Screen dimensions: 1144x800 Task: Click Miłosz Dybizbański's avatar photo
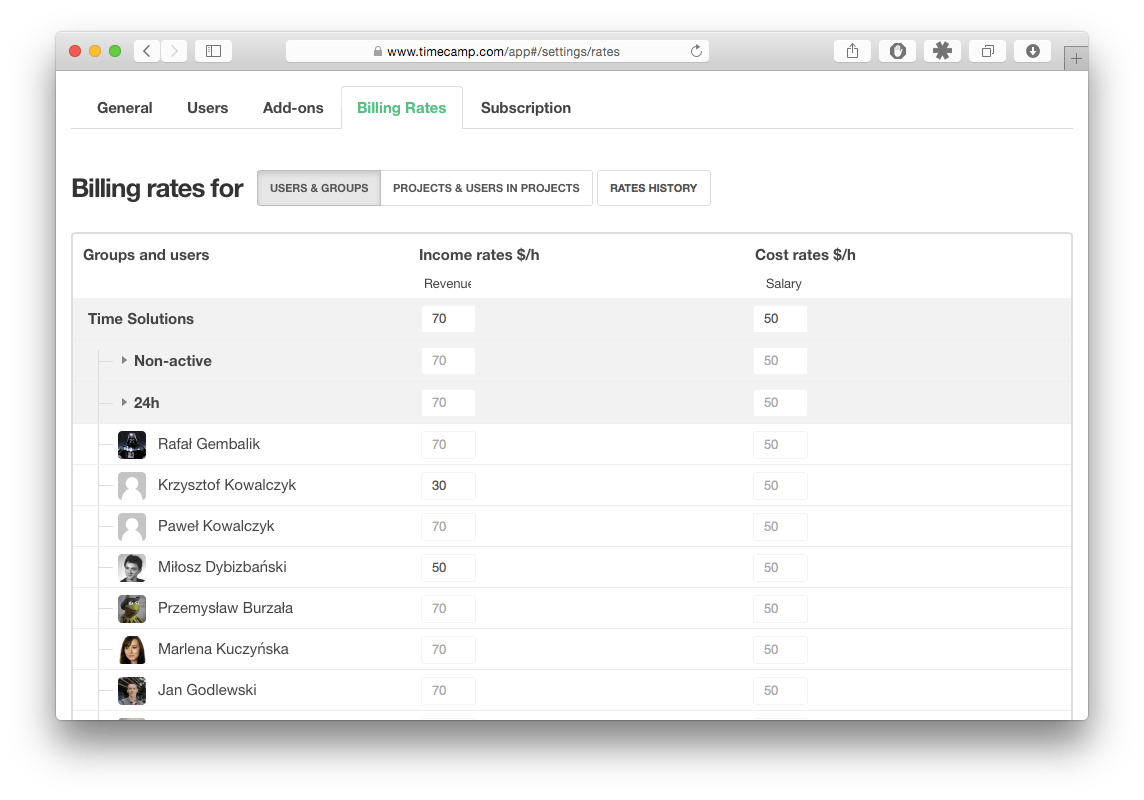132,567
